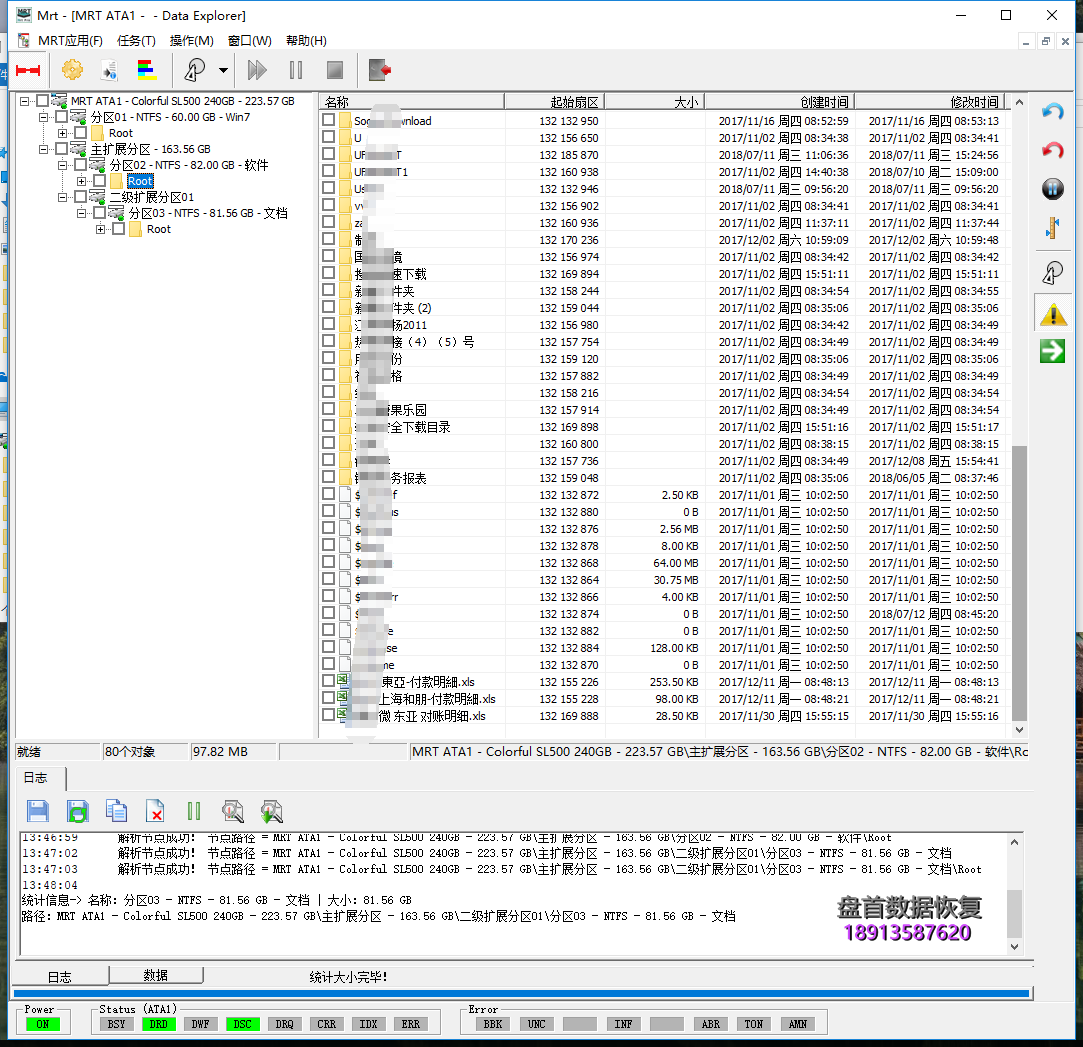
Task: Click the gear settings icon in toolbar
Action: point(72,70)
